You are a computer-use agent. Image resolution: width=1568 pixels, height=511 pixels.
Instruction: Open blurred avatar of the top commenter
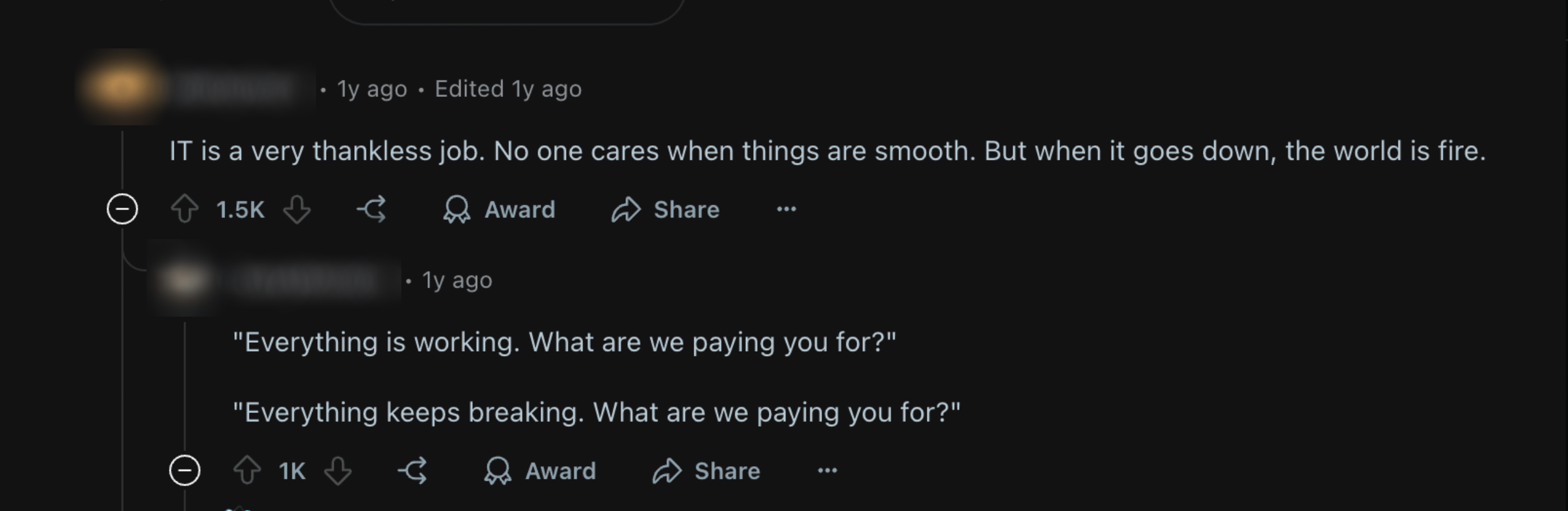120,88
